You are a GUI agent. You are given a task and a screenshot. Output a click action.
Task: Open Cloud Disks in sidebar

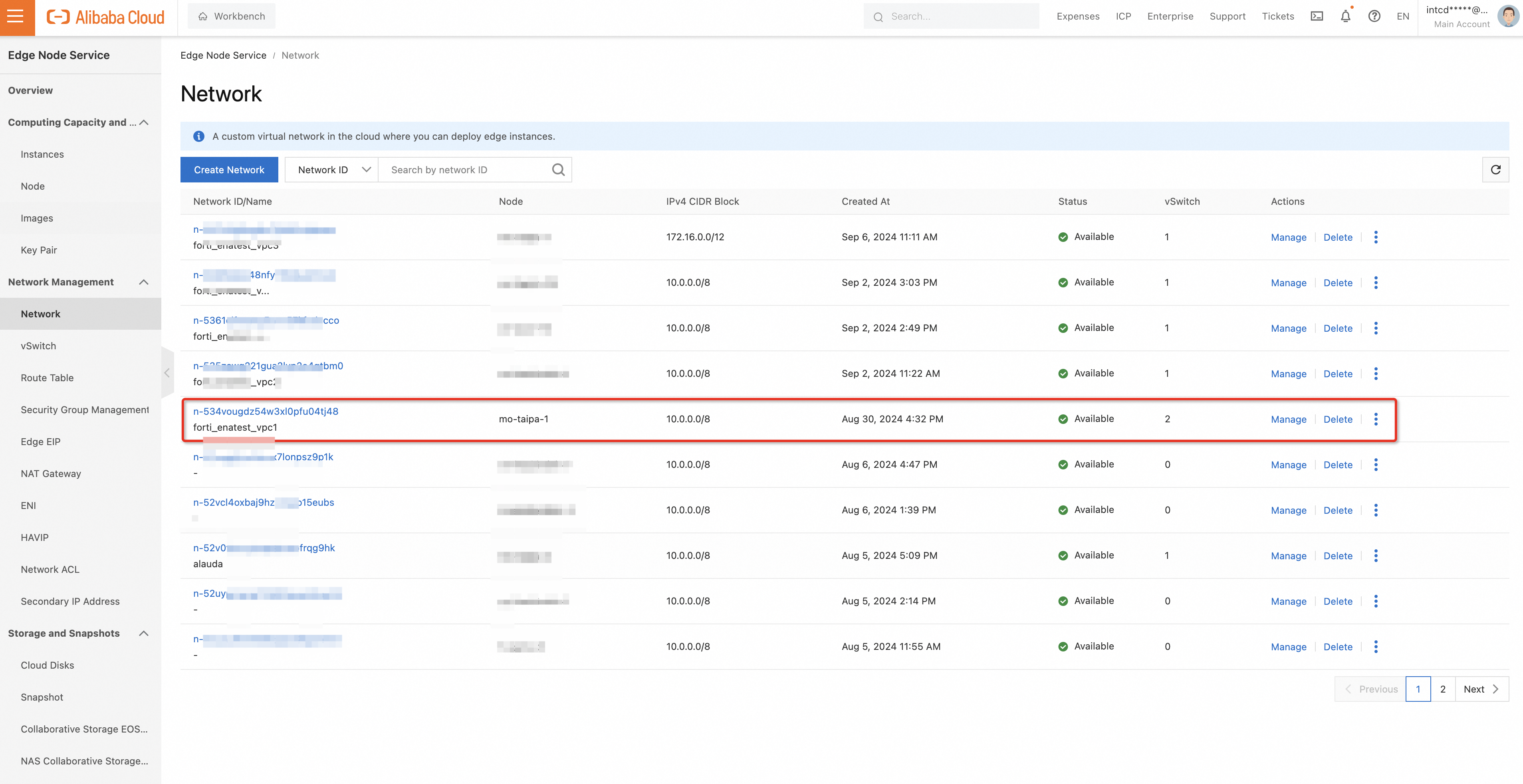(47, 665)
